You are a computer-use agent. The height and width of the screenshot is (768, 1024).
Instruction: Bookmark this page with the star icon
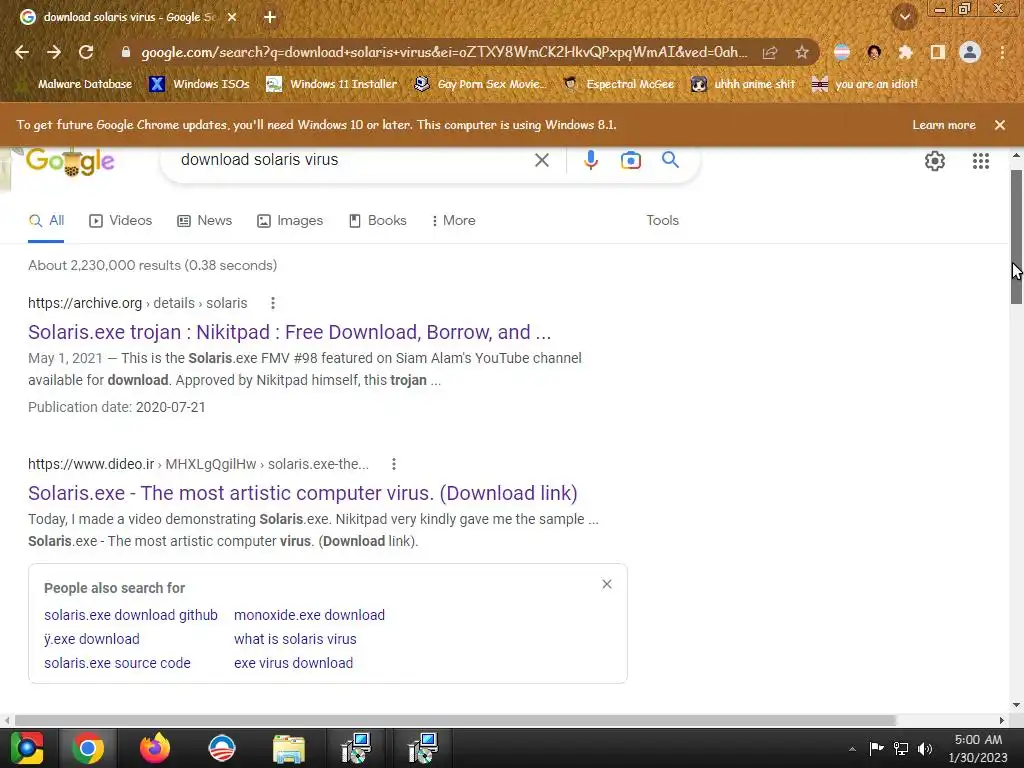point(802,52)
